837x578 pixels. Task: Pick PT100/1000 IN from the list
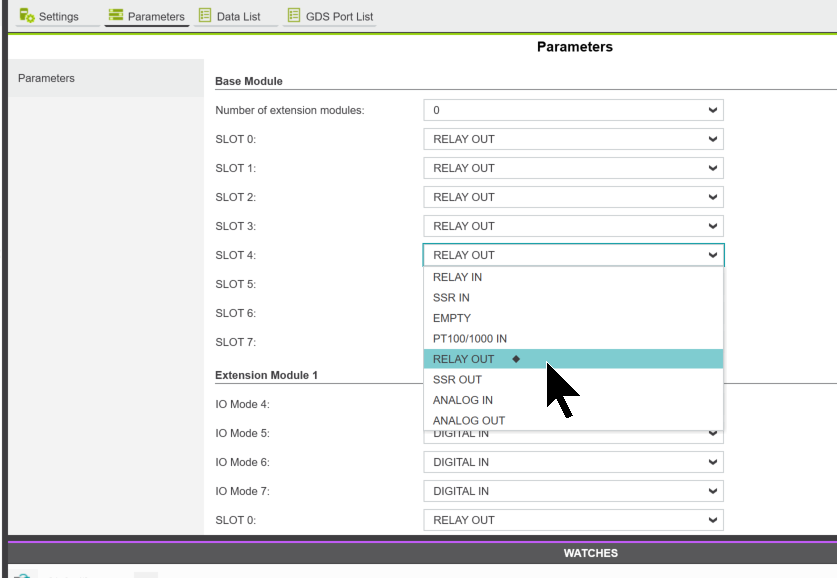click(x=470, y=339)
